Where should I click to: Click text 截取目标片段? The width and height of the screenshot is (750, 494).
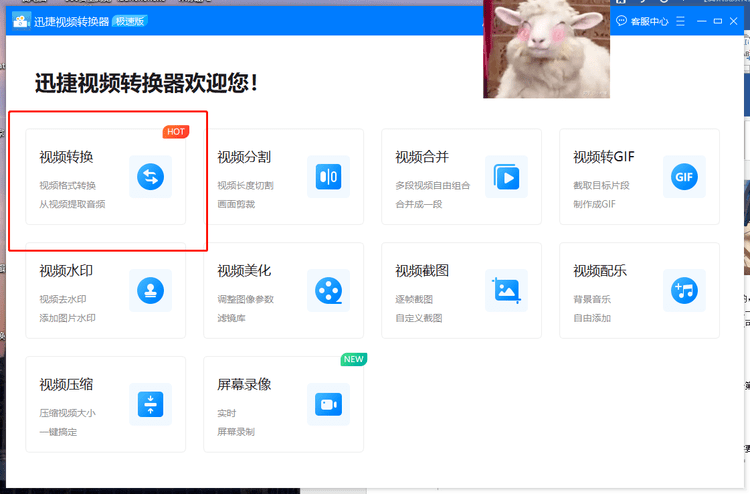coord(601,186)
